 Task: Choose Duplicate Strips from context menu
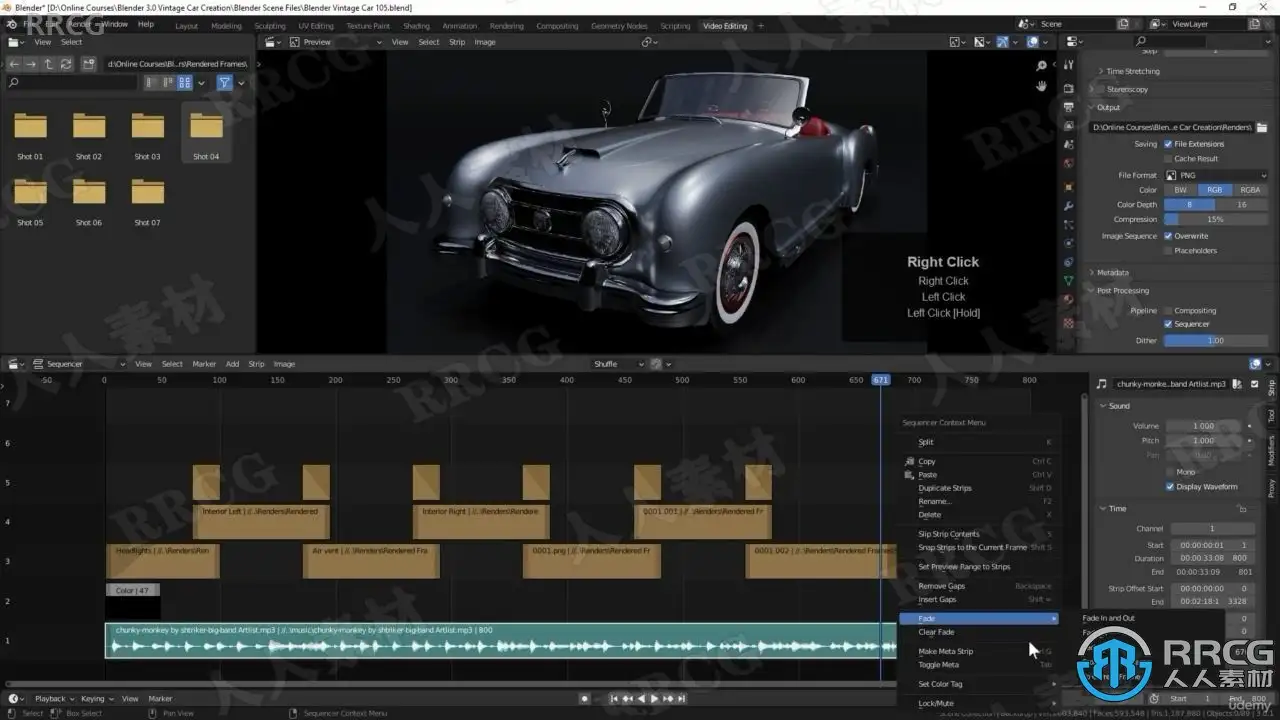coord(945,488)
